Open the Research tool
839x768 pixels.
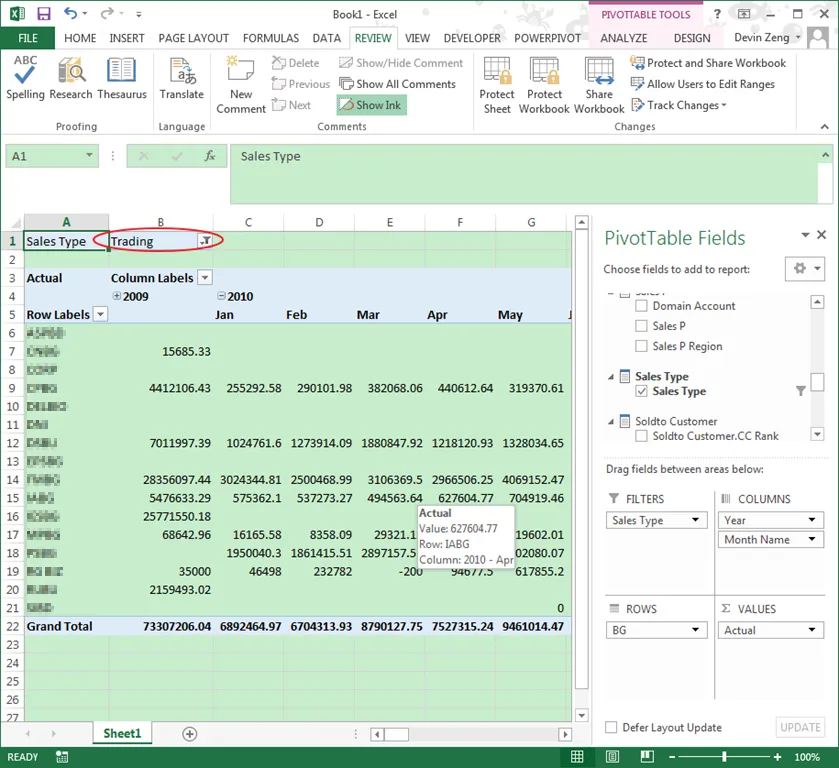[x=71, y=78]
